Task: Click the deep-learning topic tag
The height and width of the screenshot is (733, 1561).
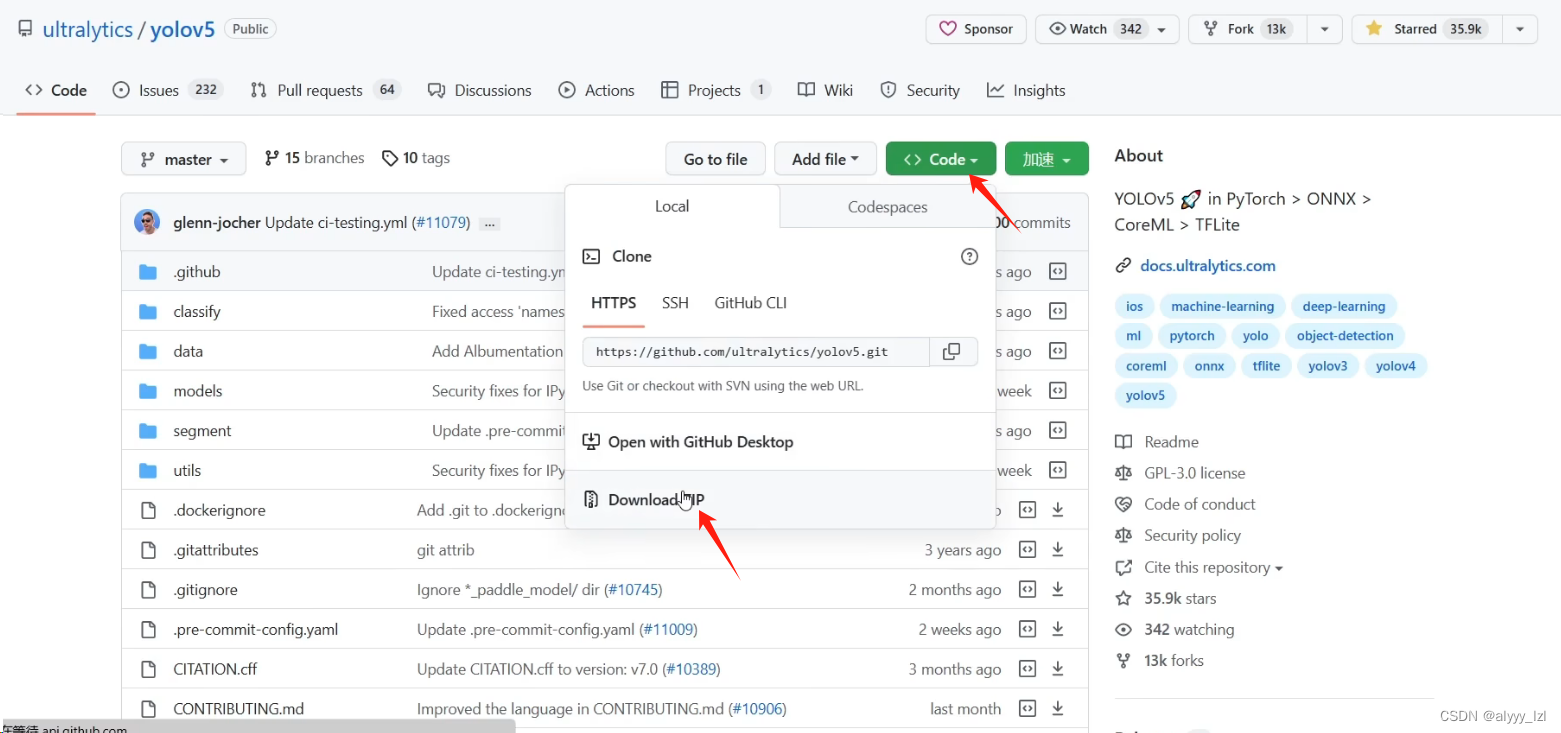Action: click(x=1344, y=307)
